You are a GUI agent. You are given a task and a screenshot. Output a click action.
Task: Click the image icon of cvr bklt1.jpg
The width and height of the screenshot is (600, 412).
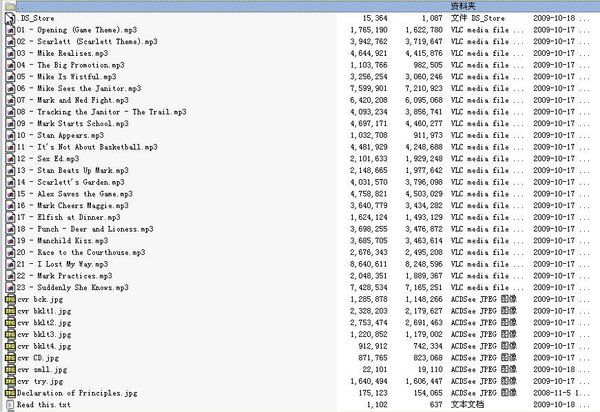coord(10,311)
